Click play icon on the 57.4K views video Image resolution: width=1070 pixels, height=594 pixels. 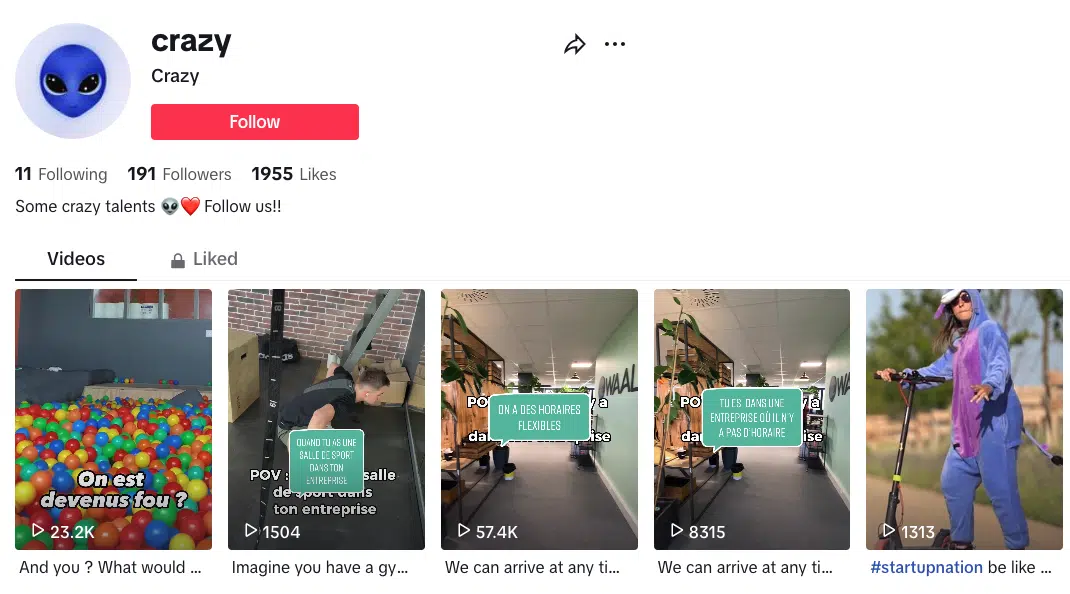[x=463, y=530]
